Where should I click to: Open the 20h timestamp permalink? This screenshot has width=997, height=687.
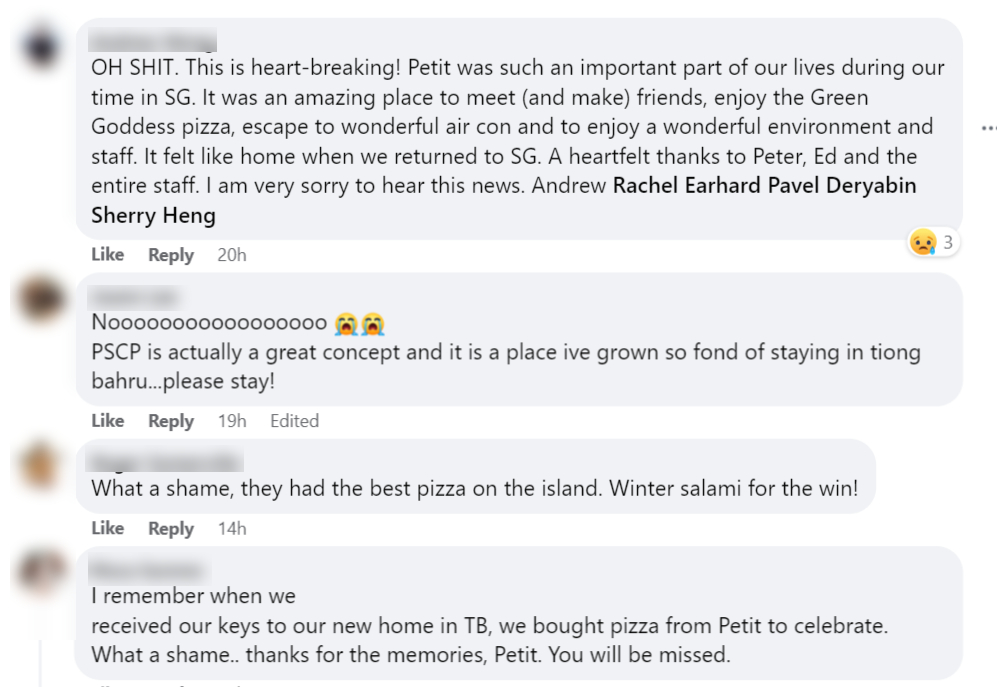pyautogui.click(x=231, y=255)
